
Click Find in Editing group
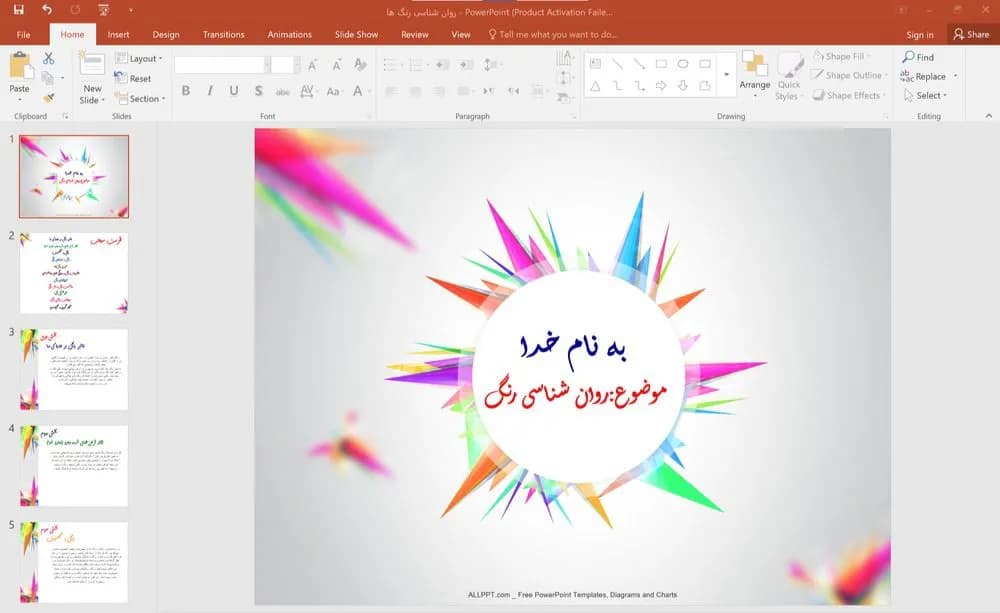pos(918,57)
